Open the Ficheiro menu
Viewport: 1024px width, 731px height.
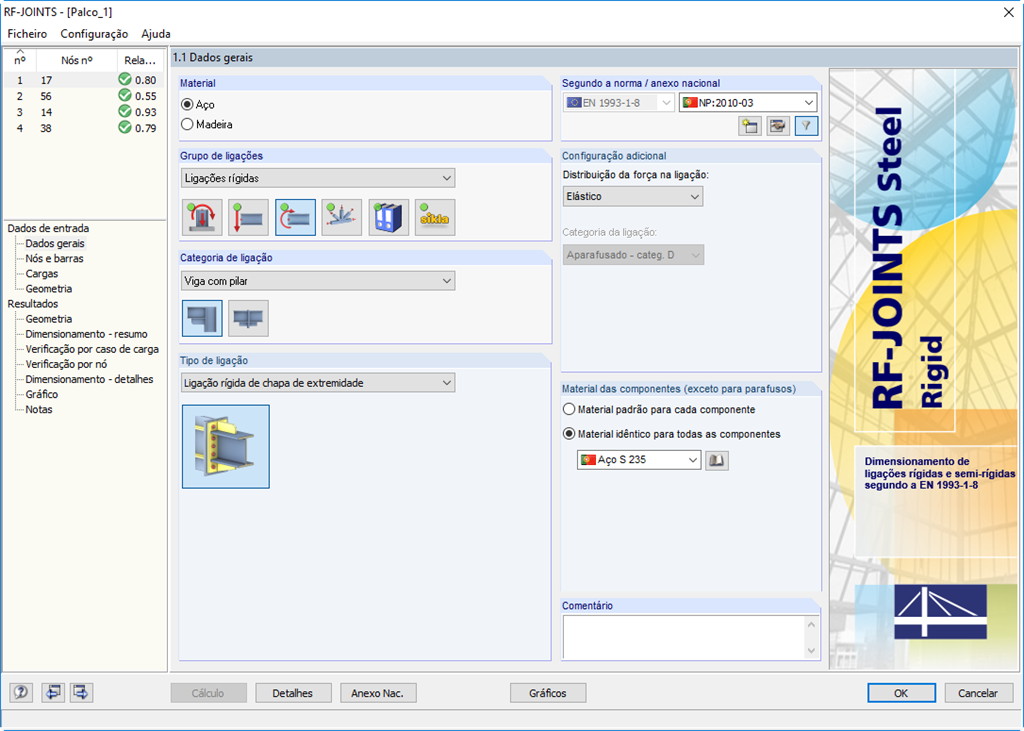(27, 34)
